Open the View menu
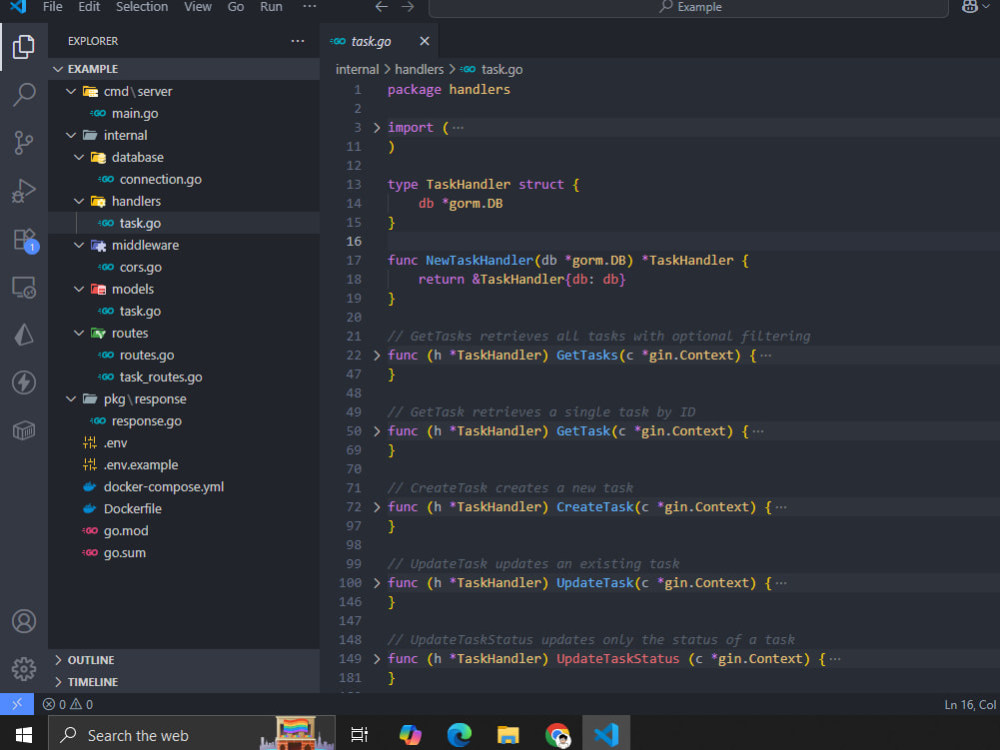This screenshot has width=1000, height=750. coord(198,7)
